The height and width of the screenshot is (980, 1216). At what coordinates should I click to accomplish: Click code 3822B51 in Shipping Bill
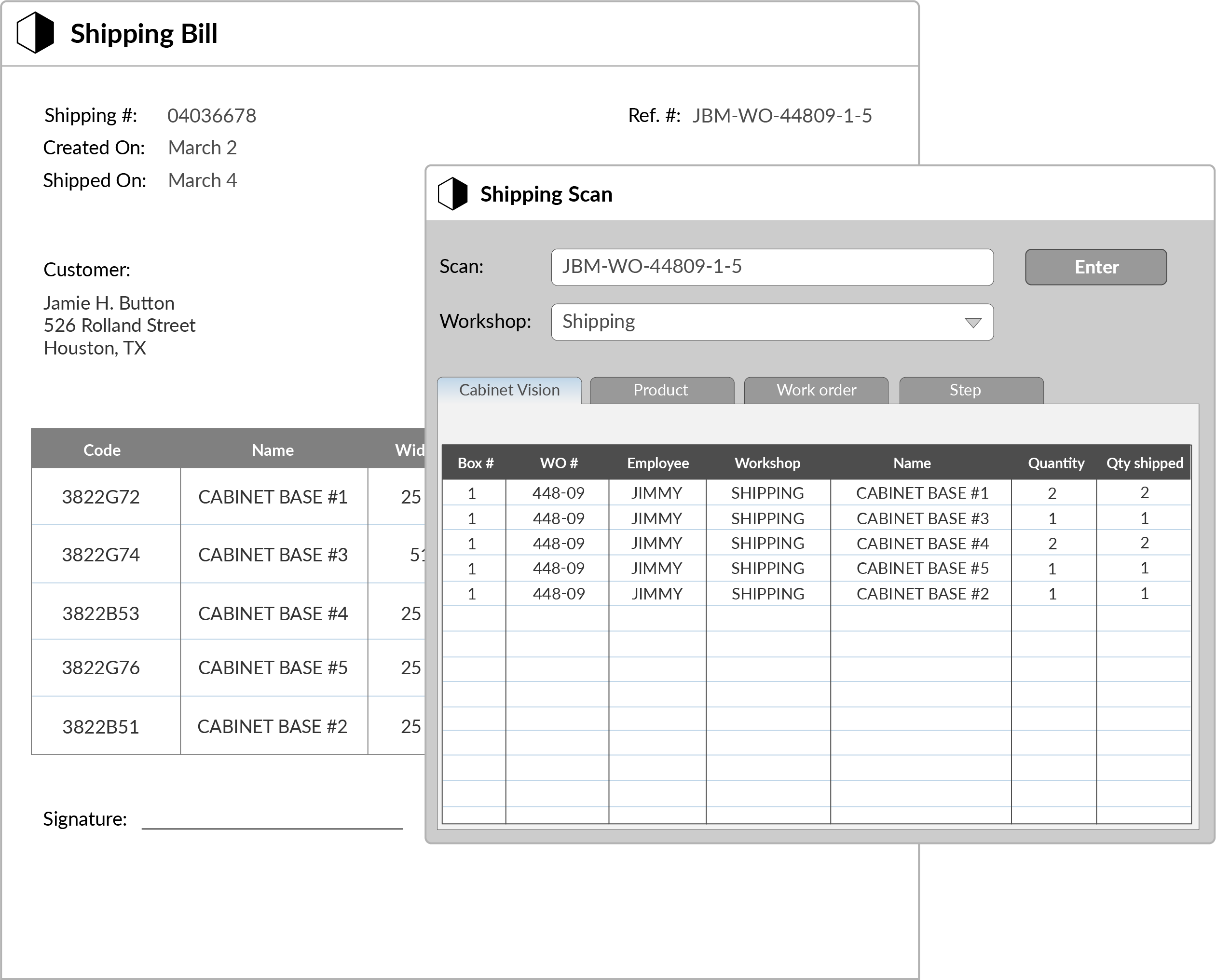(100, 726)
